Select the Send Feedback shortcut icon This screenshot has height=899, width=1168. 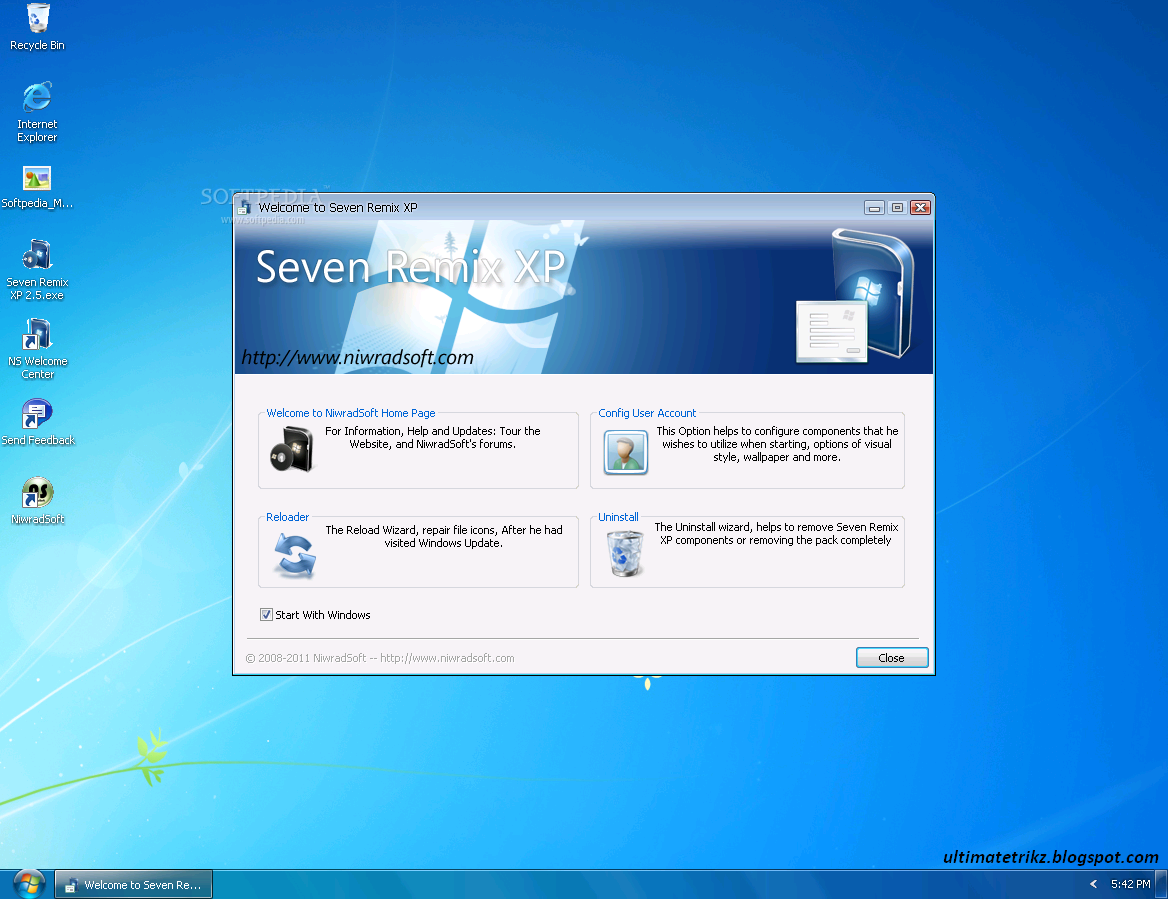(37, 422)
